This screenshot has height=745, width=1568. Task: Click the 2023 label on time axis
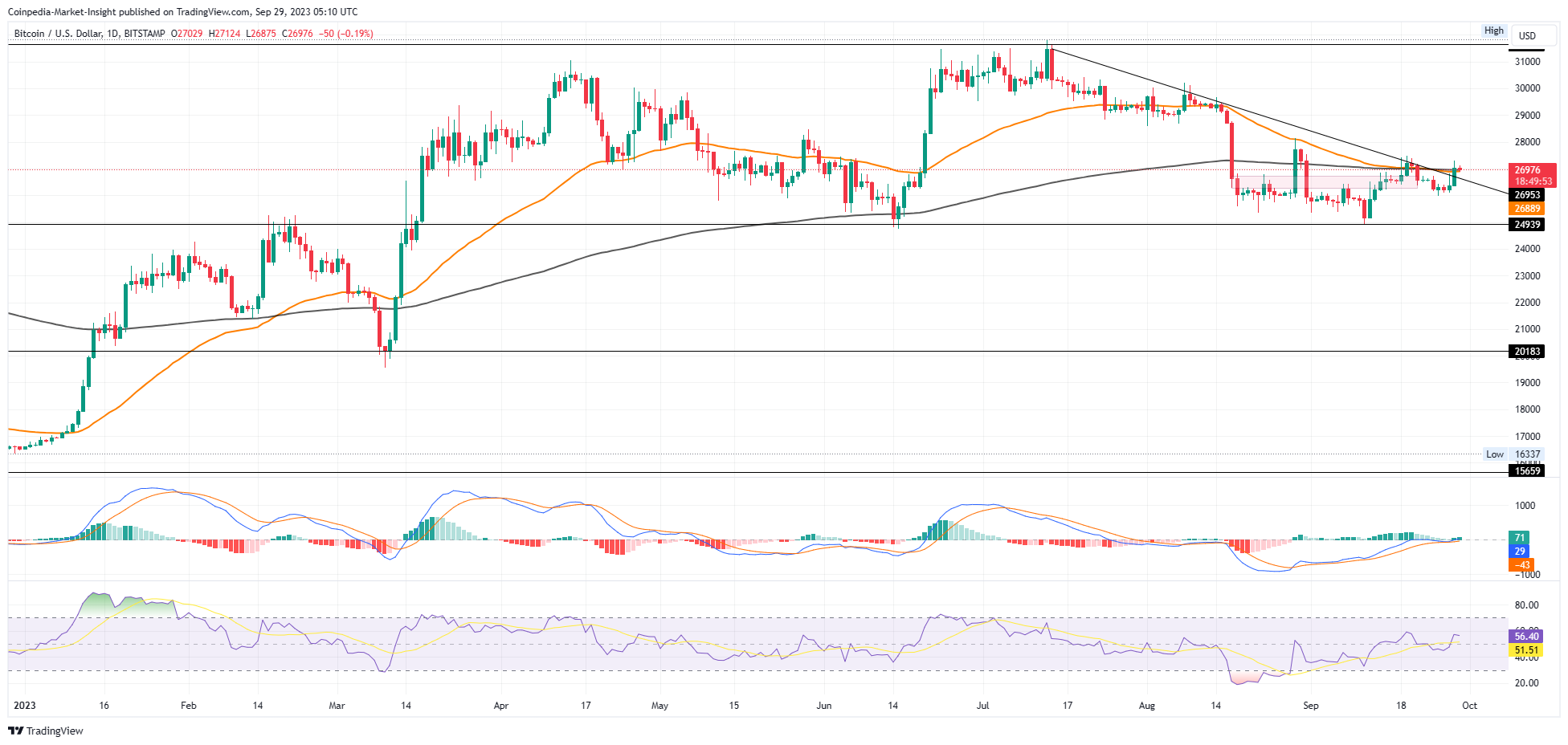(25, 706)
